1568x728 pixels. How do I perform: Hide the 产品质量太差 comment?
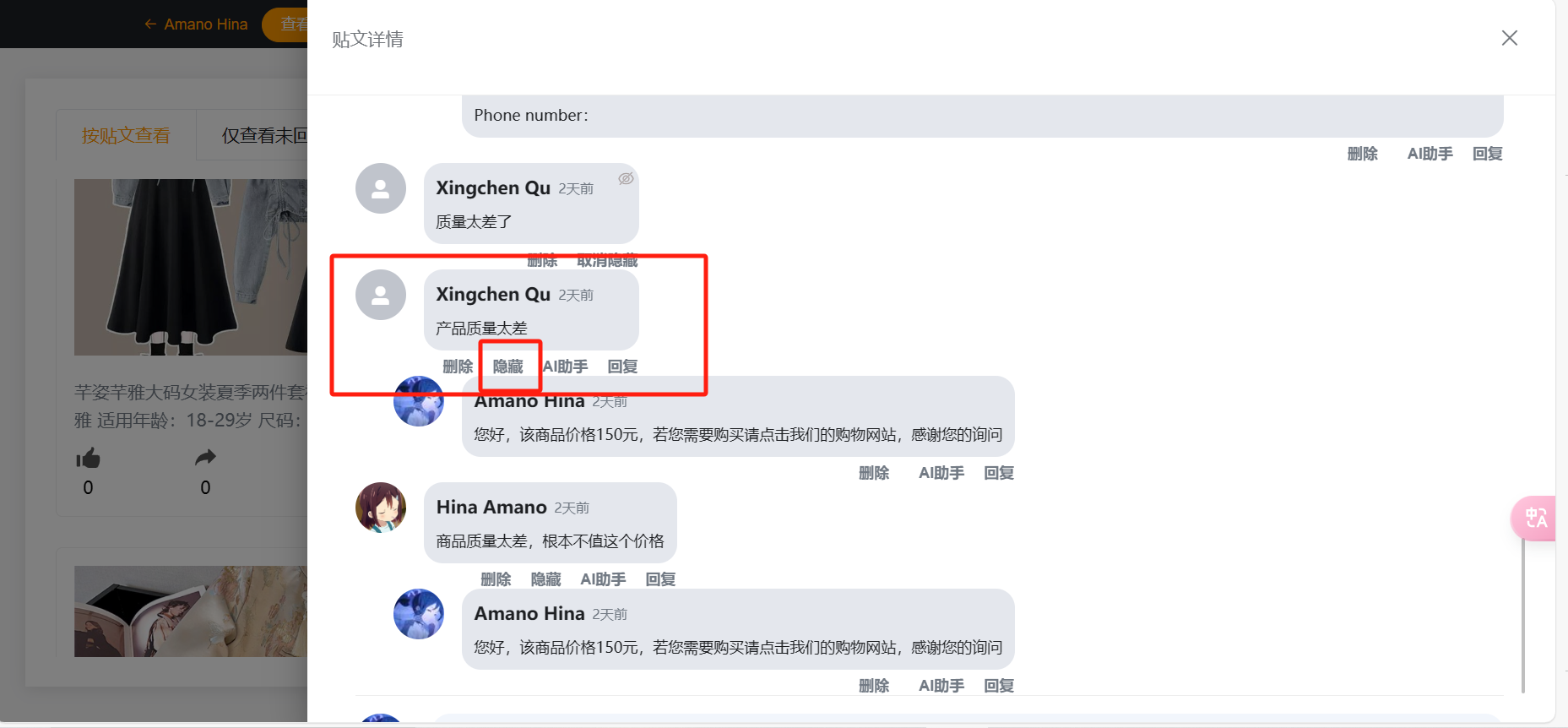(x=508, y=367)
